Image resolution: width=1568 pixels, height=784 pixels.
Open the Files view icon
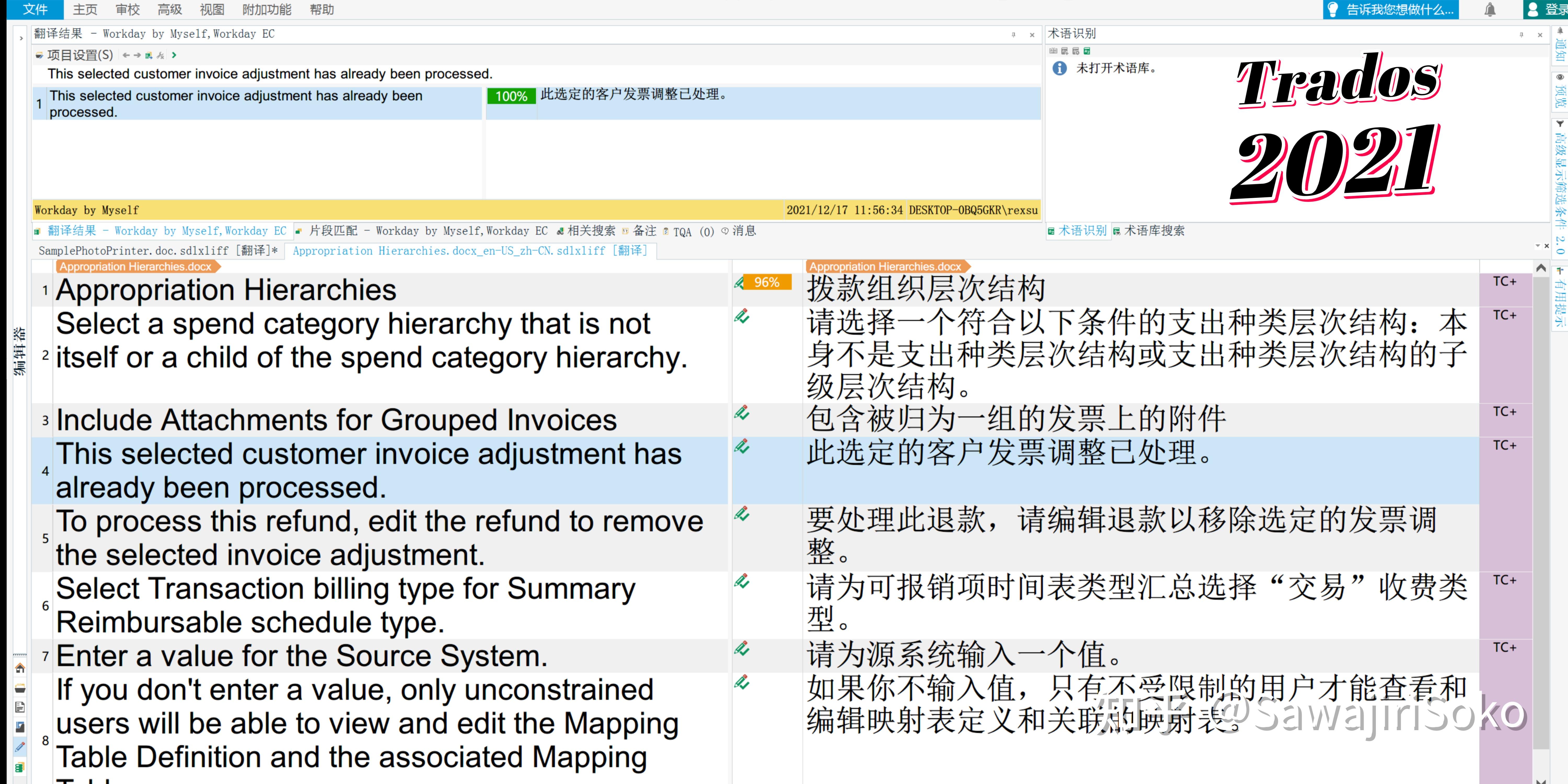(20, 707)
